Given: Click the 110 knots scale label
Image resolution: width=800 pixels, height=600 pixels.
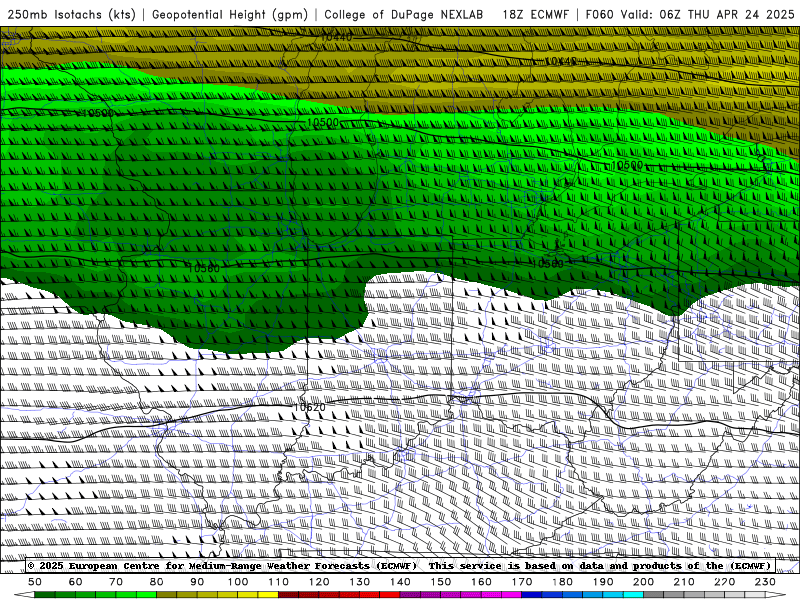Looking at the screenshot, I should (279, 582).
